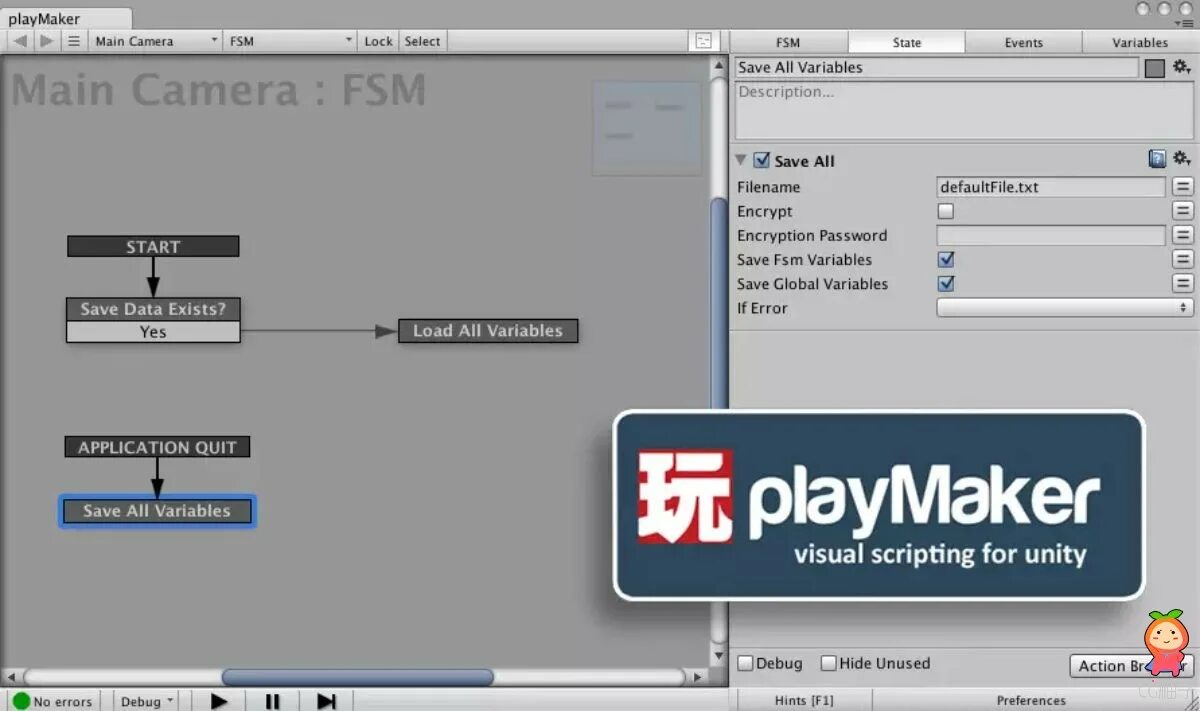
Task: Select the Save Data Exists? state node
Action: (x=153, y=309)
